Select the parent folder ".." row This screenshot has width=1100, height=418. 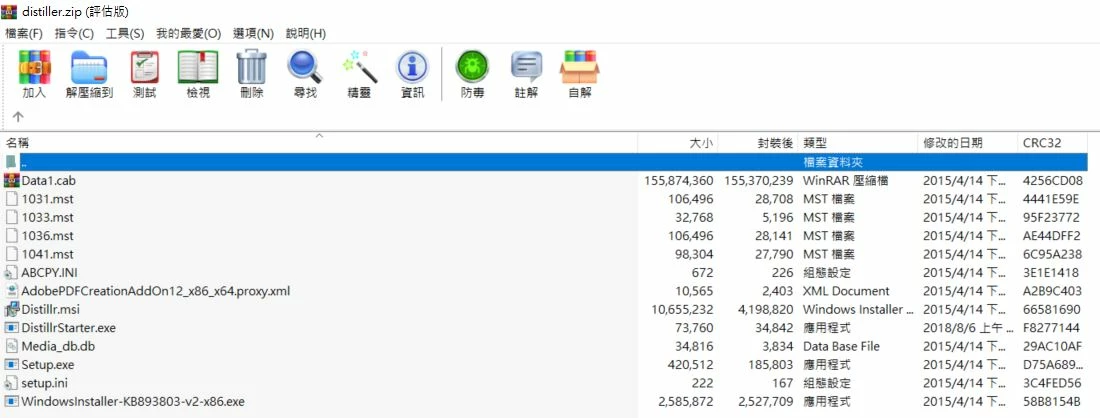(544, 162)
